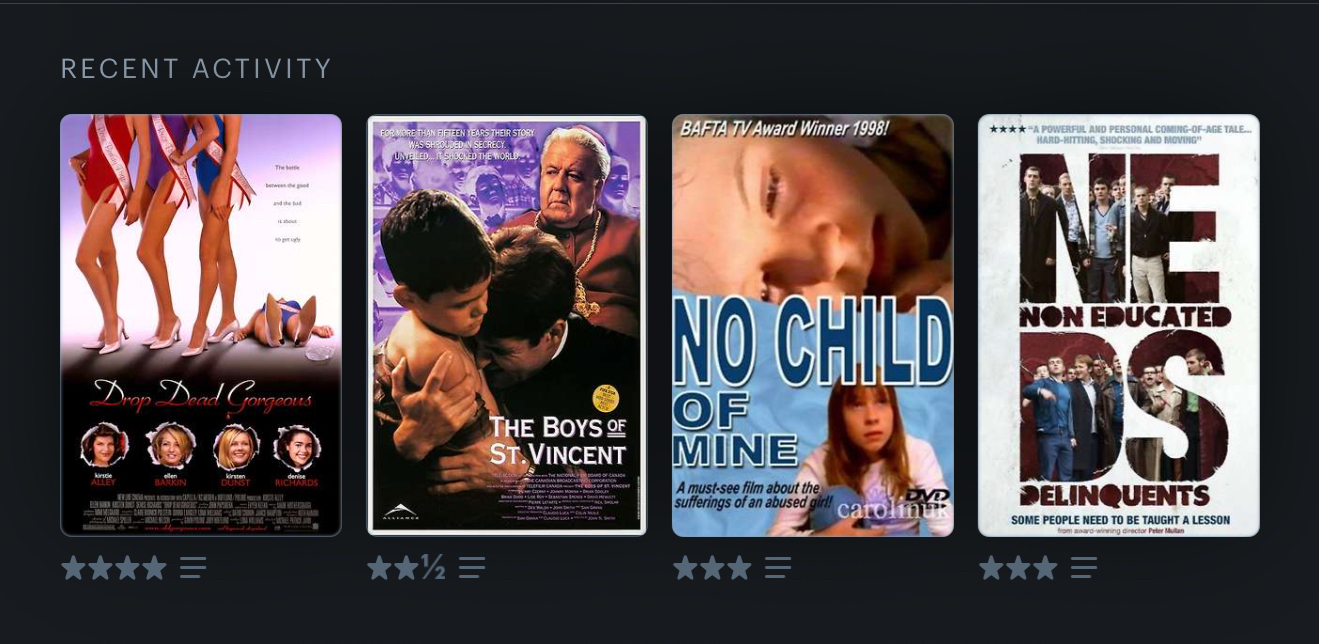
Task: Click the NON EDUCATED text on the NEDS poster
Action: pyautogui.click(x=1125, y=317)
